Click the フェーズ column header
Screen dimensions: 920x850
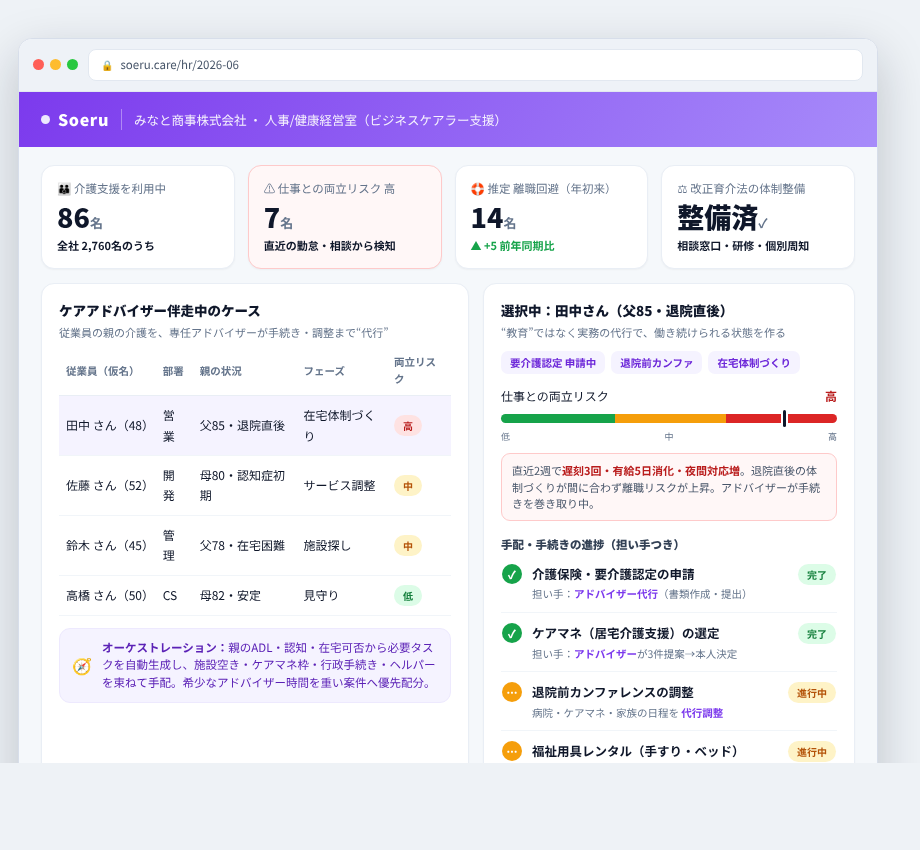(x=324, y=371)
